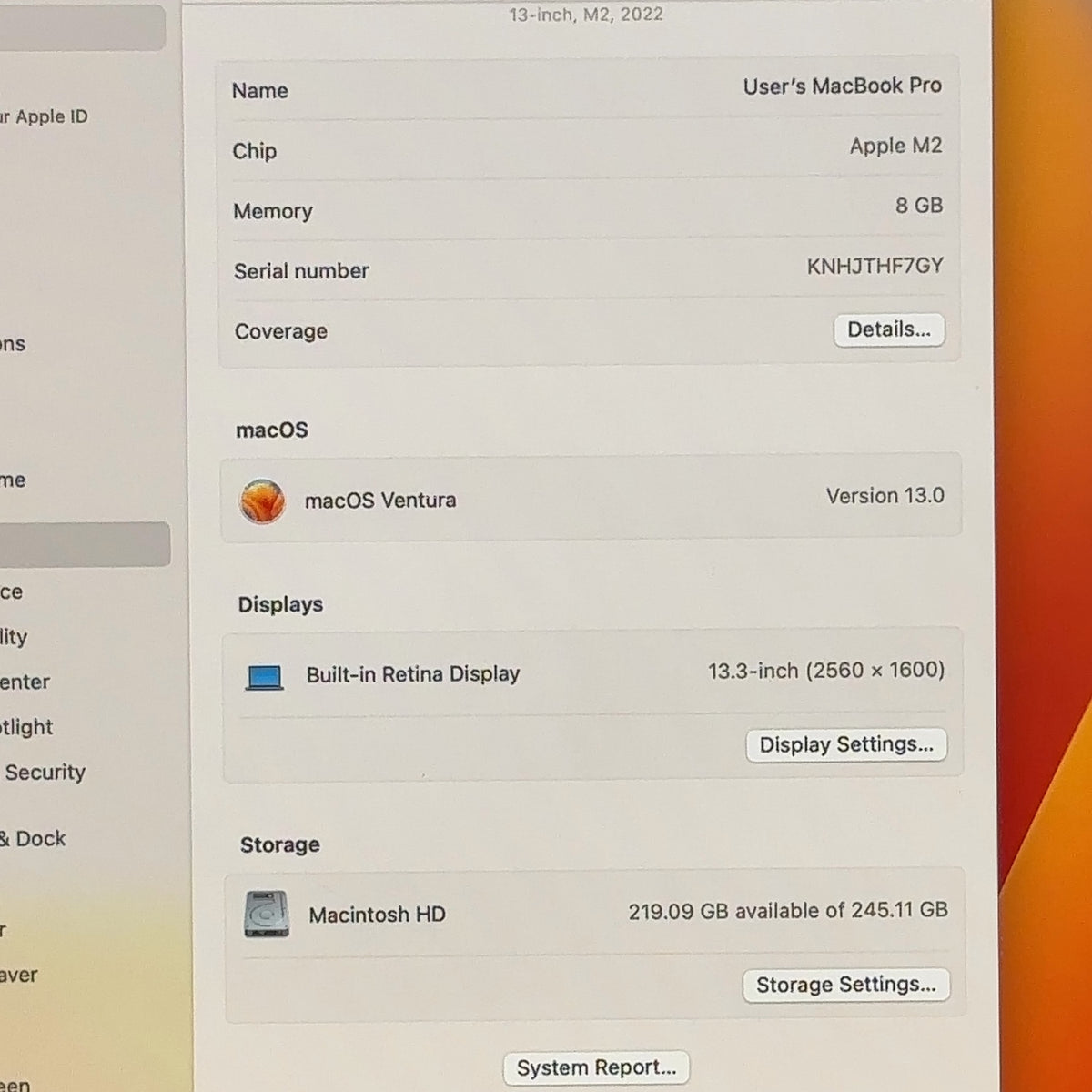Select the sidebar item ending in 'lity'

pyautogui.click(x=15, y=637)
